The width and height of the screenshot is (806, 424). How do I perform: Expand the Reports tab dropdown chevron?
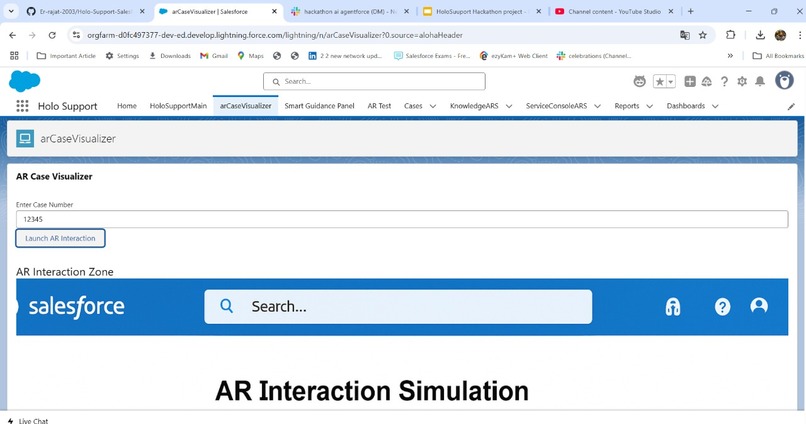click(650, 106)
